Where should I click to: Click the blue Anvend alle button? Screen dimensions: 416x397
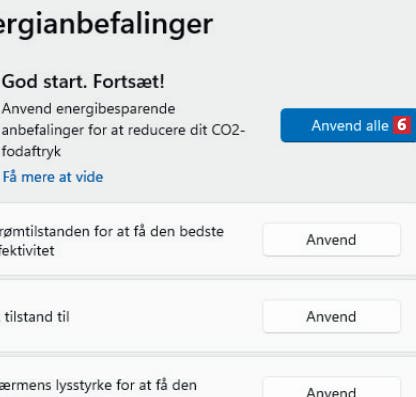pyautogui.click(x=348, y=125)
